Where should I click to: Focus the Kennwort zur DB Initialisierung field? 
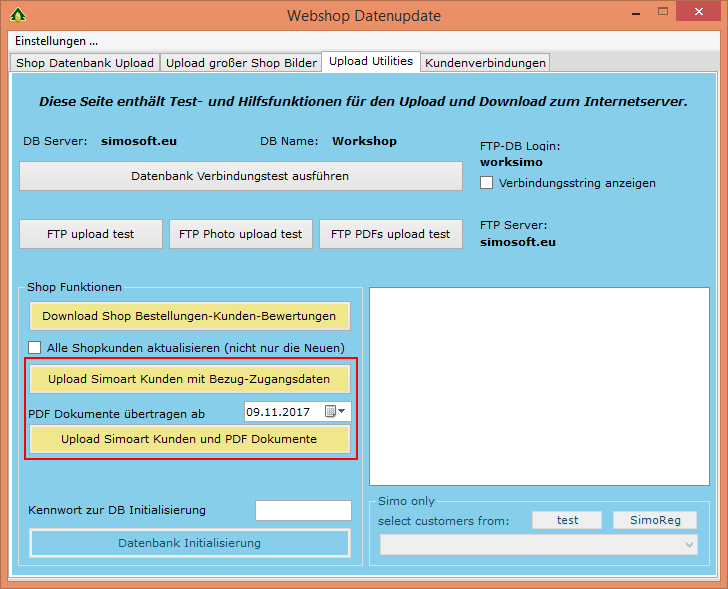303,510
